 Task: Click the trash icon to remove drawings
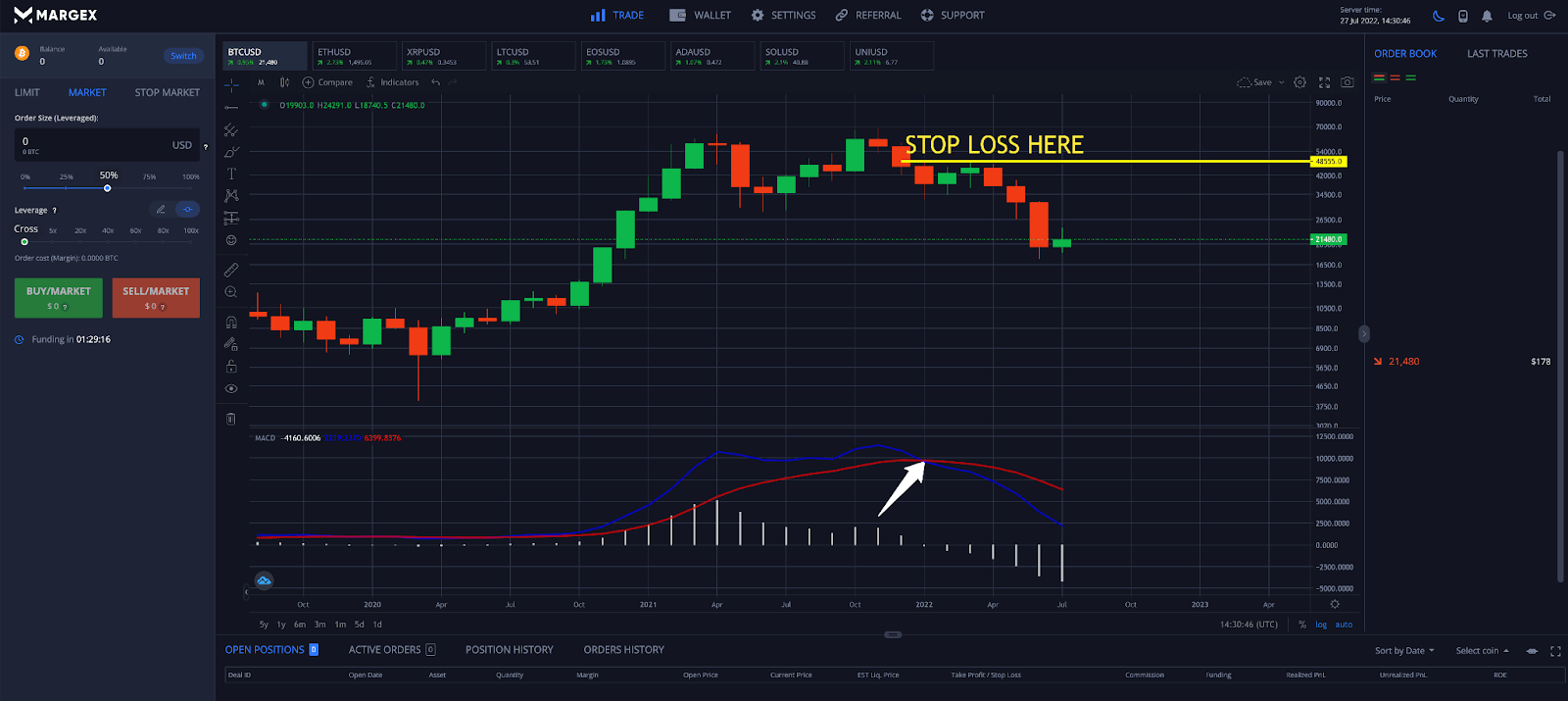[231, 419]
